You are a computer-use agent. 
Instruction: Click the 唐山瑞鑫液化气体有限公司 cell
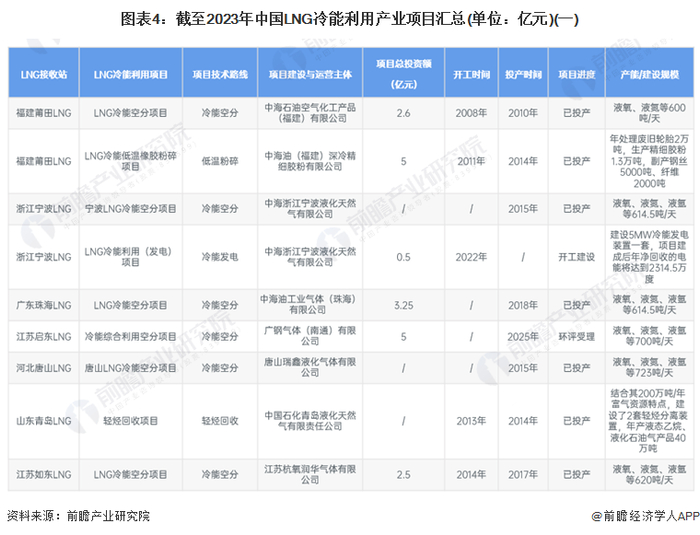point(310,367)
